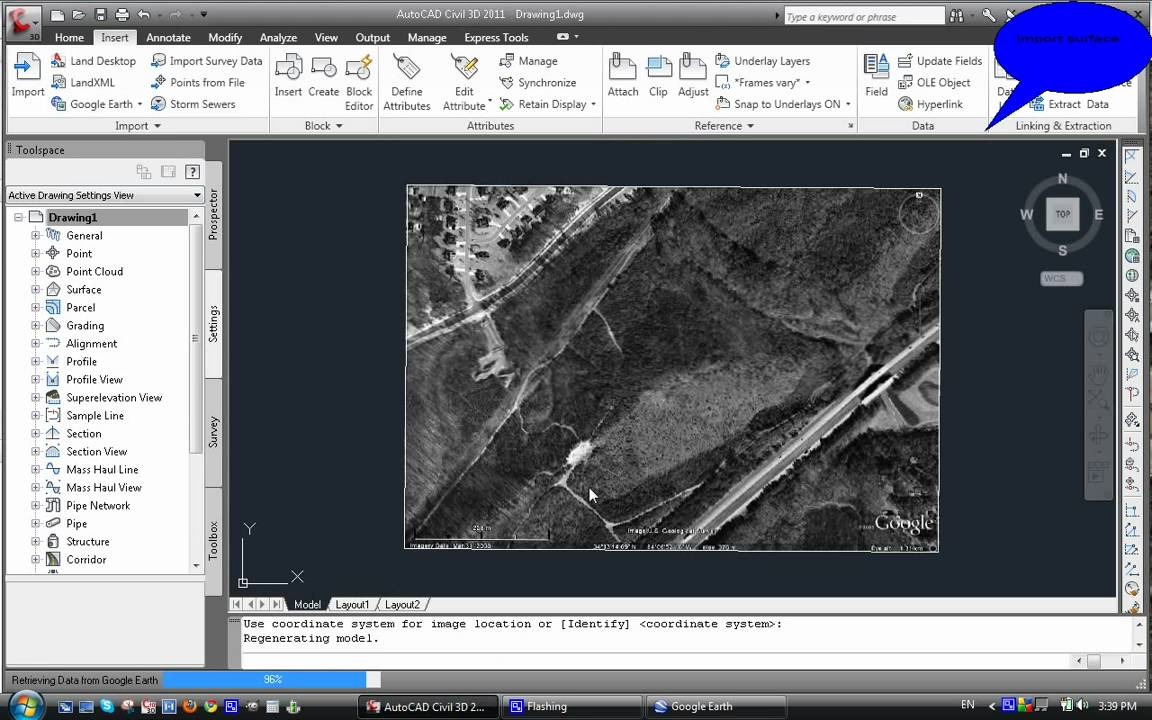Select Mass Haul Line tree item
The height and width of the screenshot is (720, 1152).
click(x=102, y=469)
